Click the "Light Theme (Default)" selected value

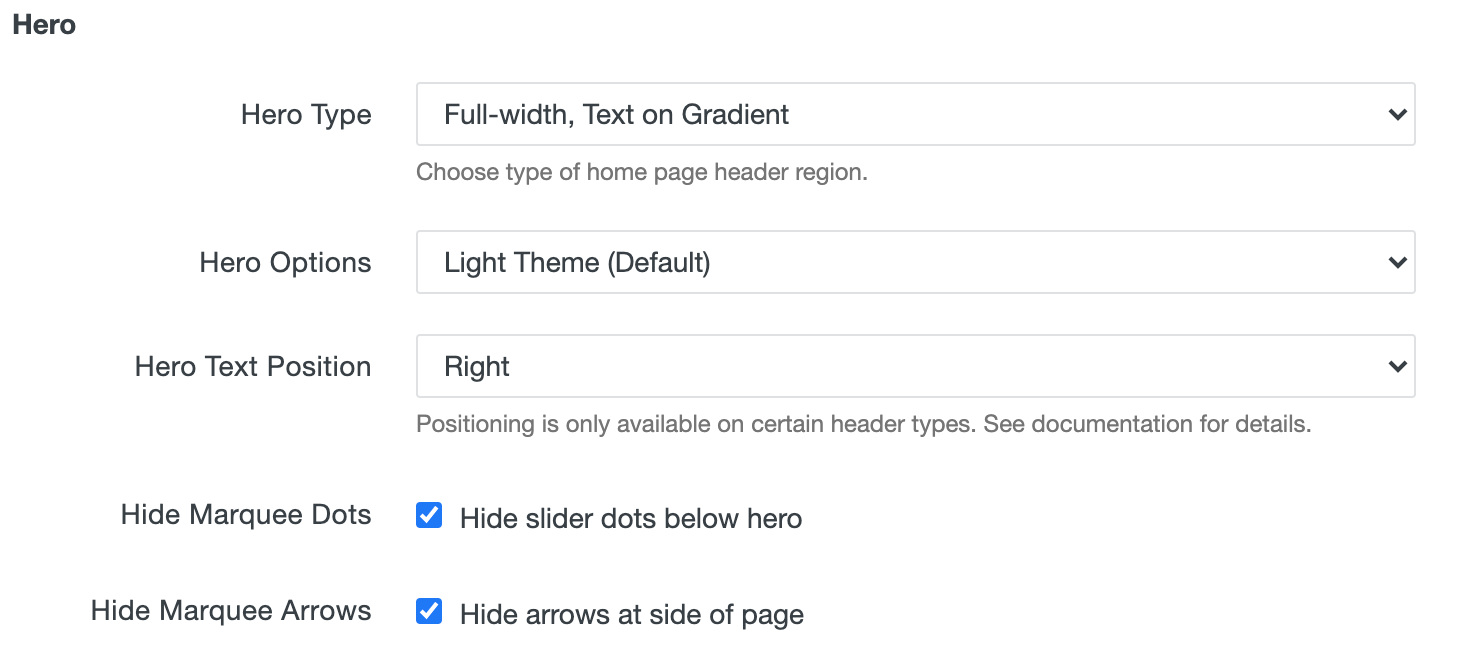577,263
